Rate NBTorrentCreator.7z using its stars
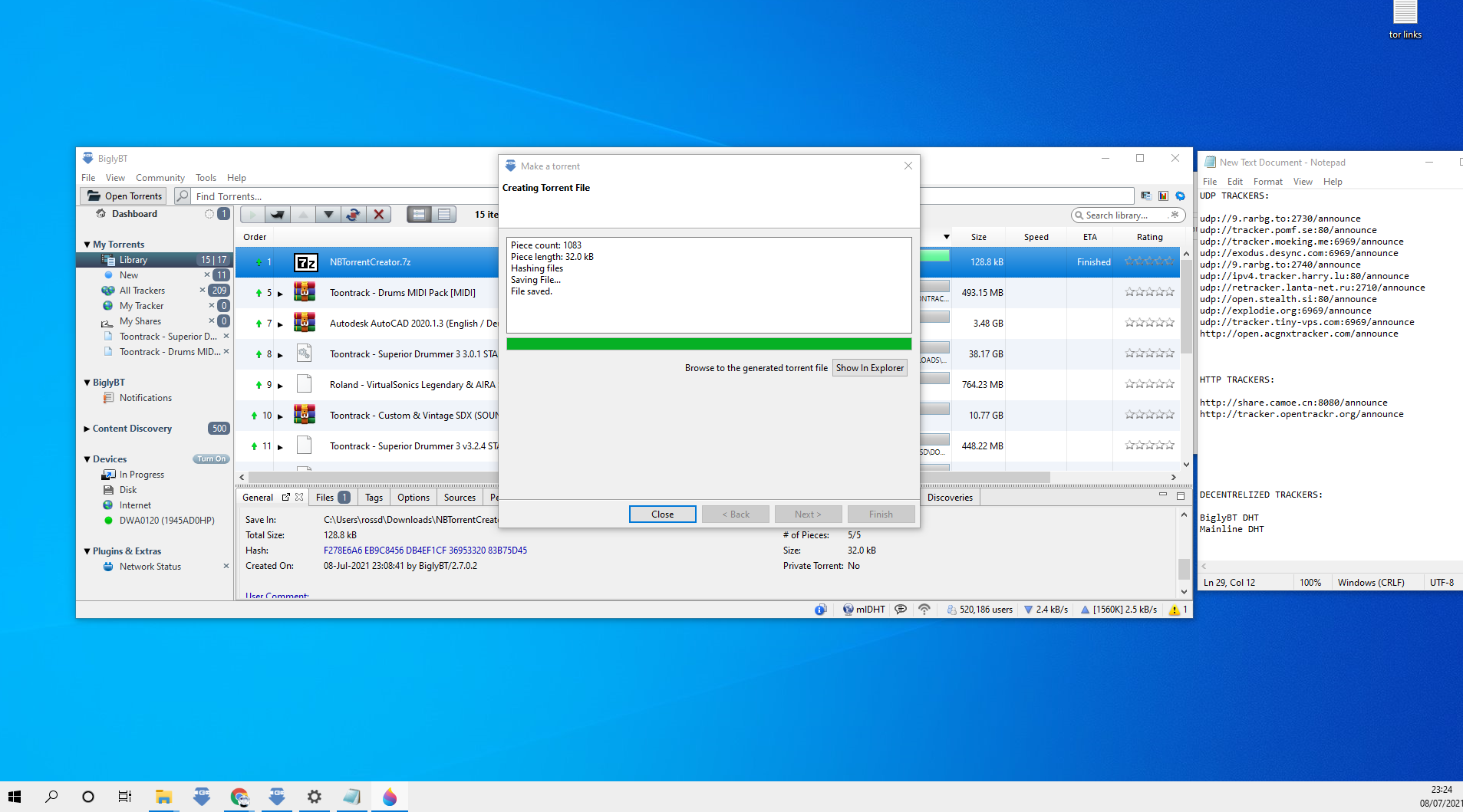The width and height of the screenshot is (1463, 812). 1149,261
